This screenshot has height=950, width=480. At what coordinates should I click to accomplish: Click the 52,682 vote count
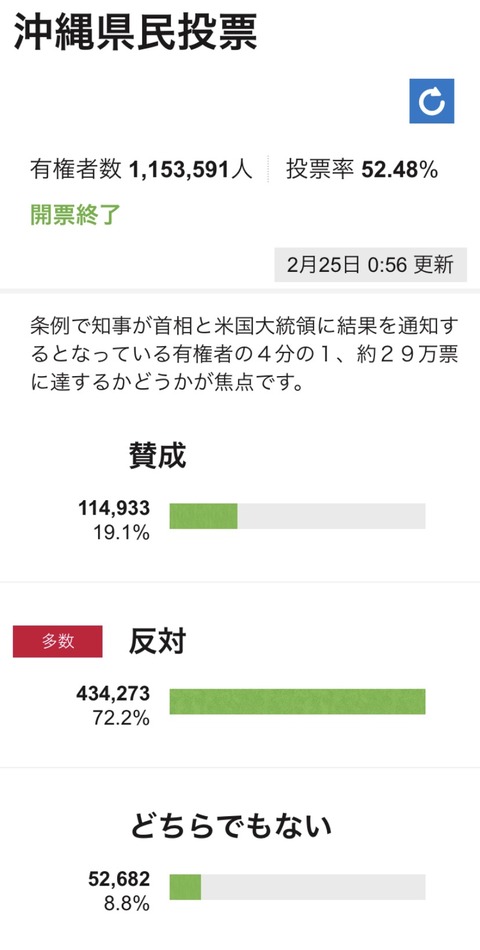pyautogui.click(x=119, y=879)
